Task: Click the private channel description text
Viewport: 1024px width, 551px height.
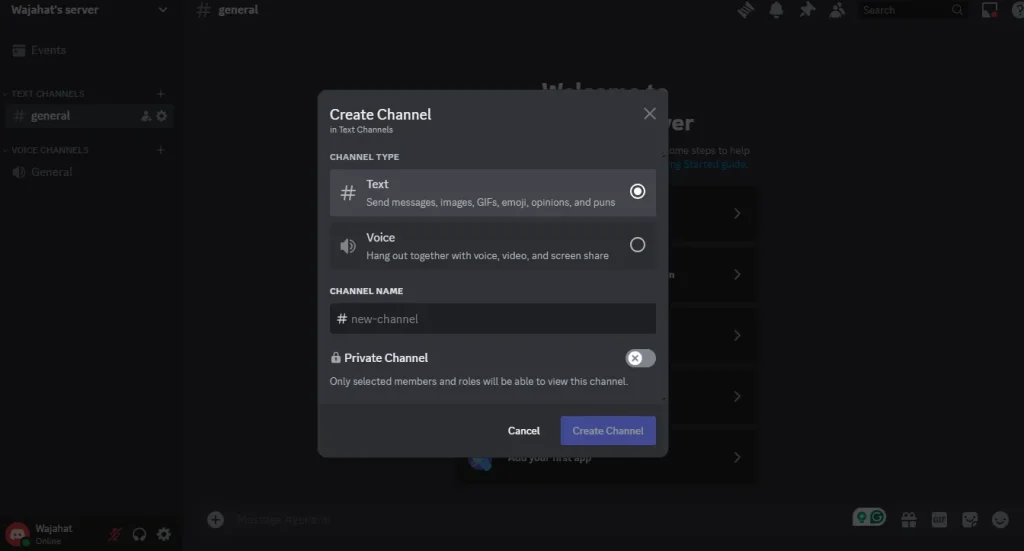Action: pos(479,381)
